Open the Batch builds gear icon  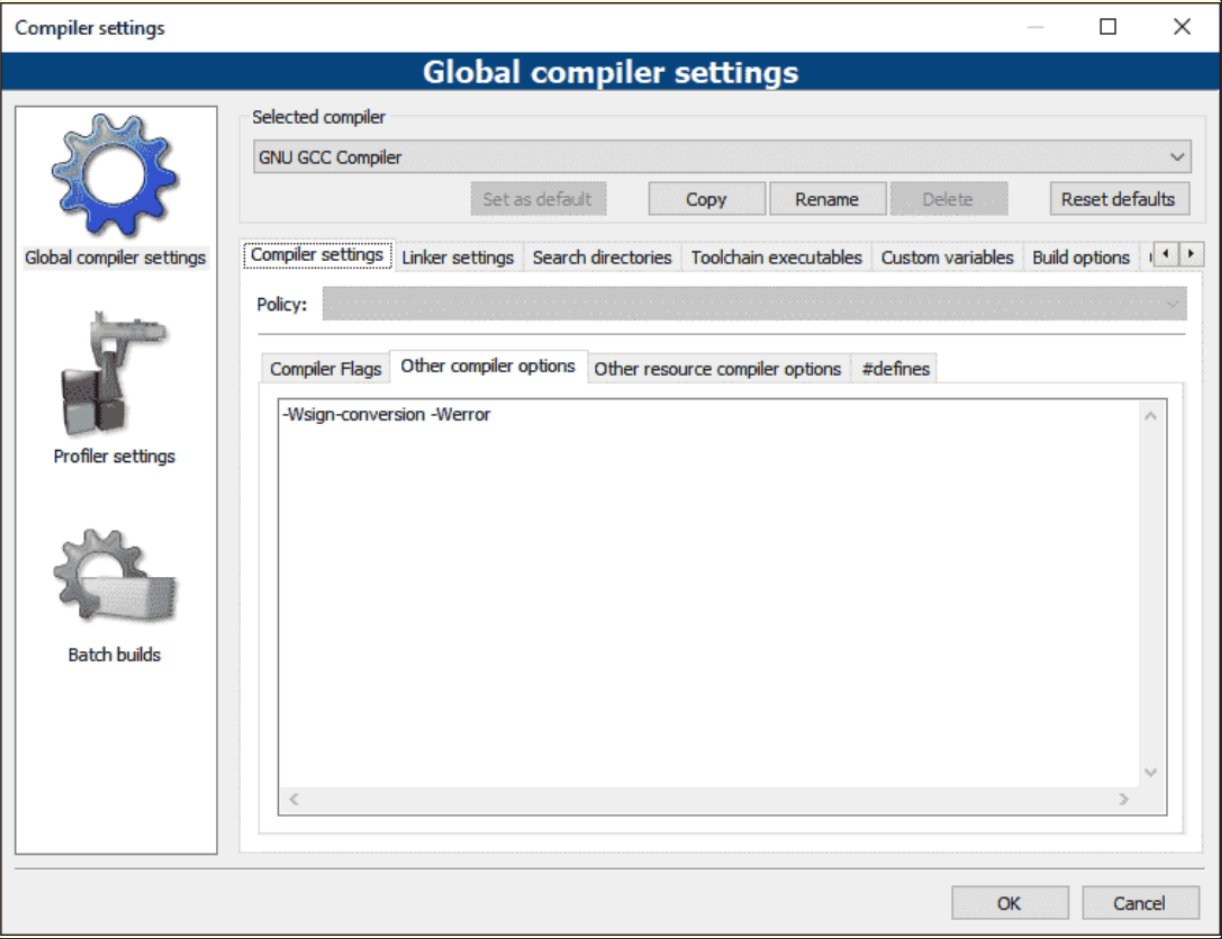[115, 578]
